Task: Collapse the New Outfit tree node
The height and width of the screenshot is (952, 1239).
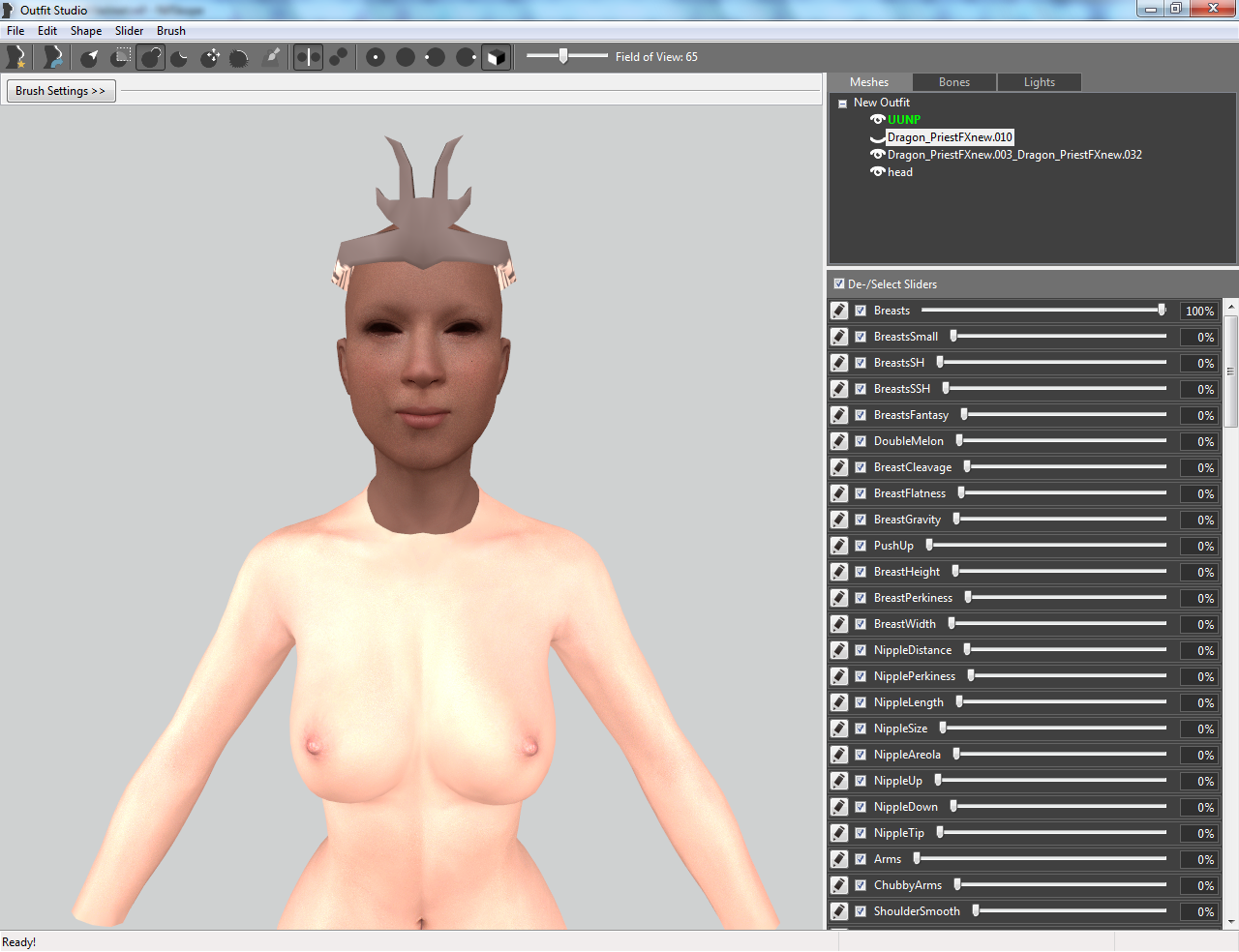Action: [x=842, y=104]
